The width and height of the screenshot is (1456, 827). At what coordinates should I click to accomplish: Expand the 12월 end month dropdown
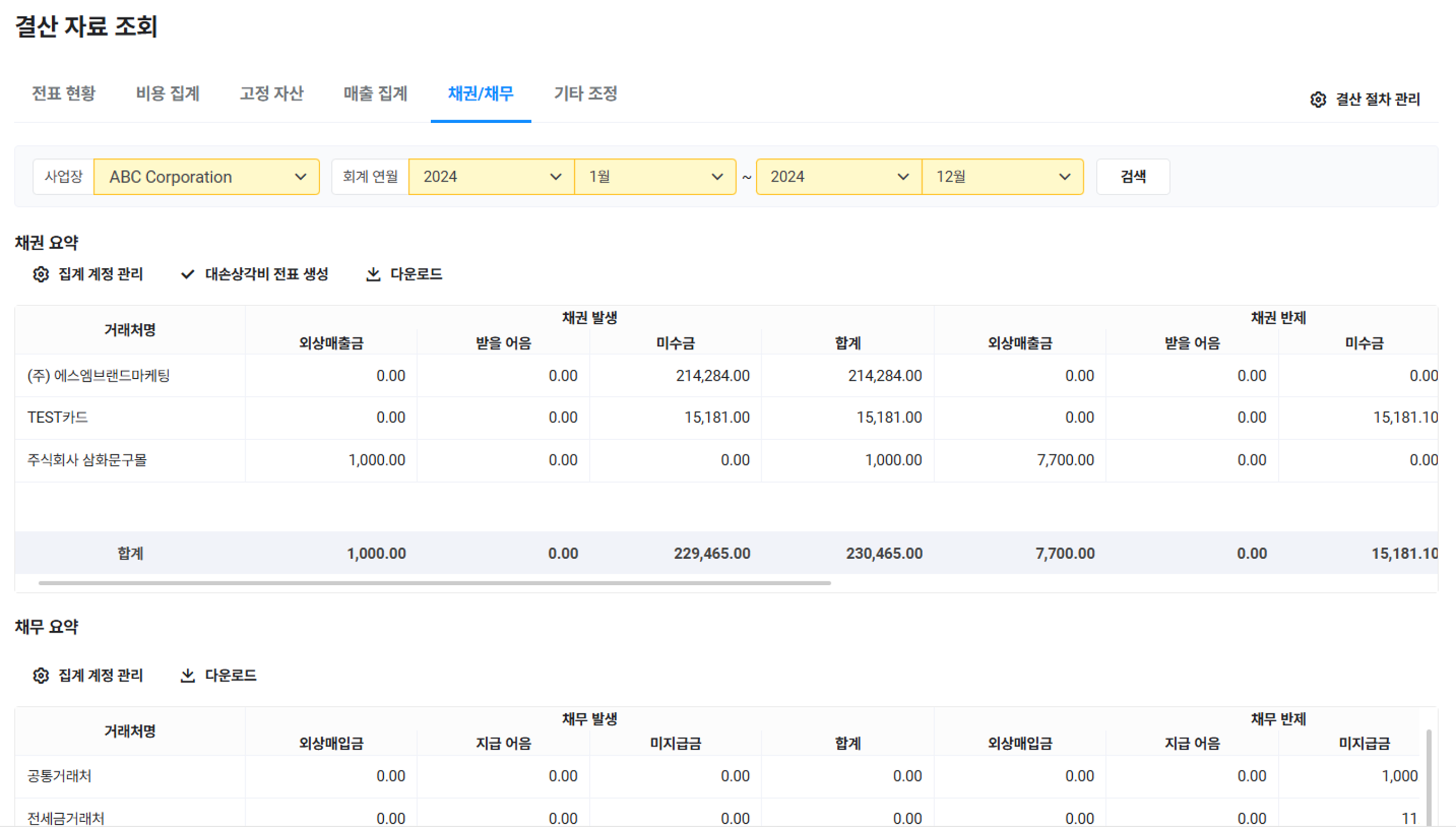1002,177
